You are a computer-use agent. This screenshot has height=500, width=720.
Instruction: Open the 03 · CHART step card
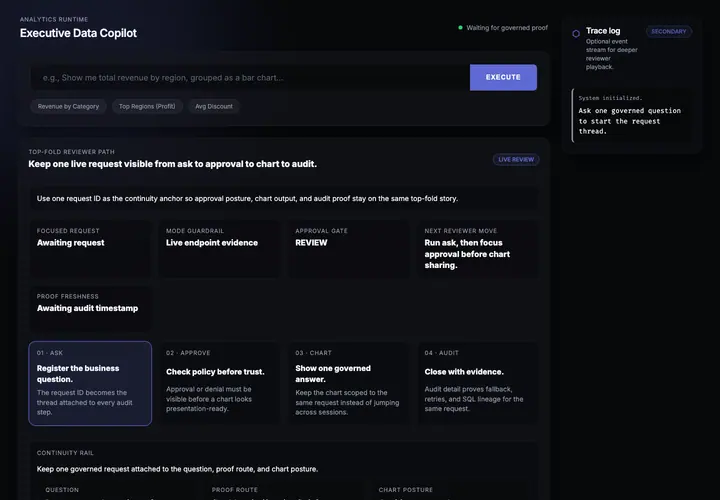click(x=349, y=383)
